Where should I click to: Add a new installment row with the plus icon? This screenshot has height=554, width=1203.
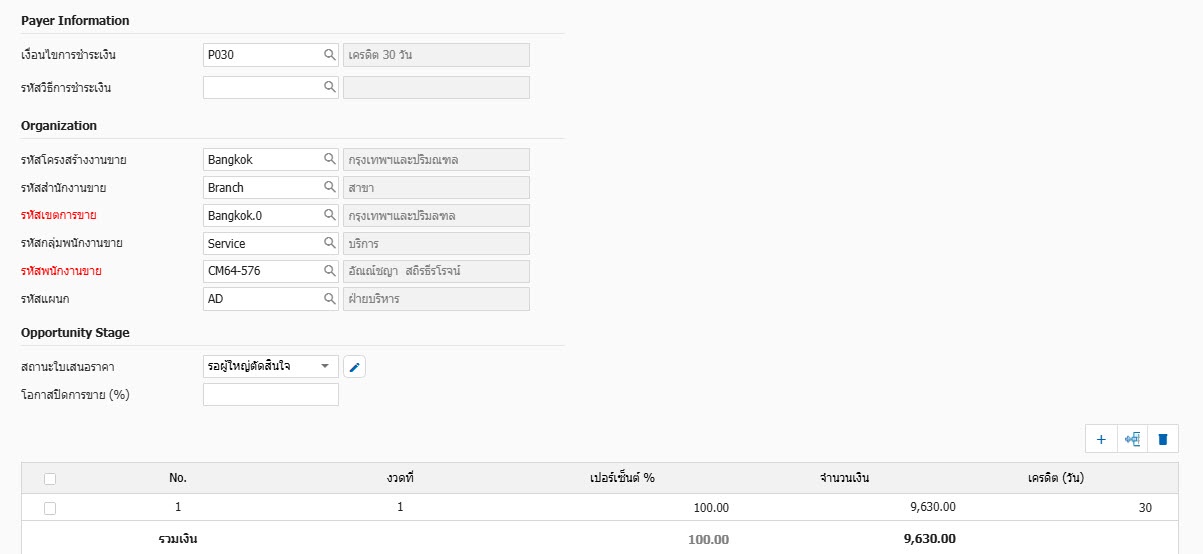pyautogui.click(x=1101, y=439)
